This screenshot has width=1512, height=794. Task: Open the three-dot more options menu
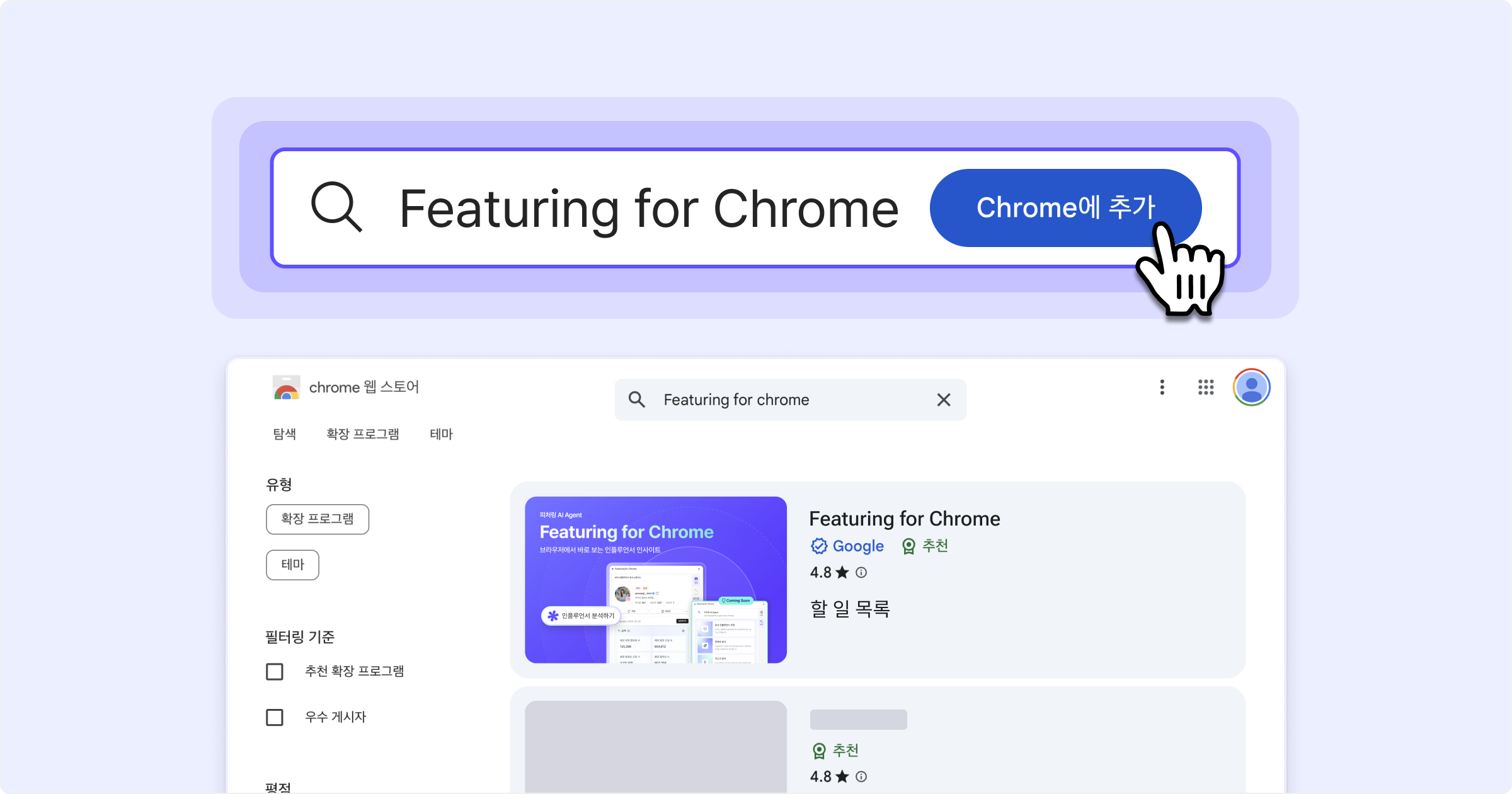[1162, 387]
